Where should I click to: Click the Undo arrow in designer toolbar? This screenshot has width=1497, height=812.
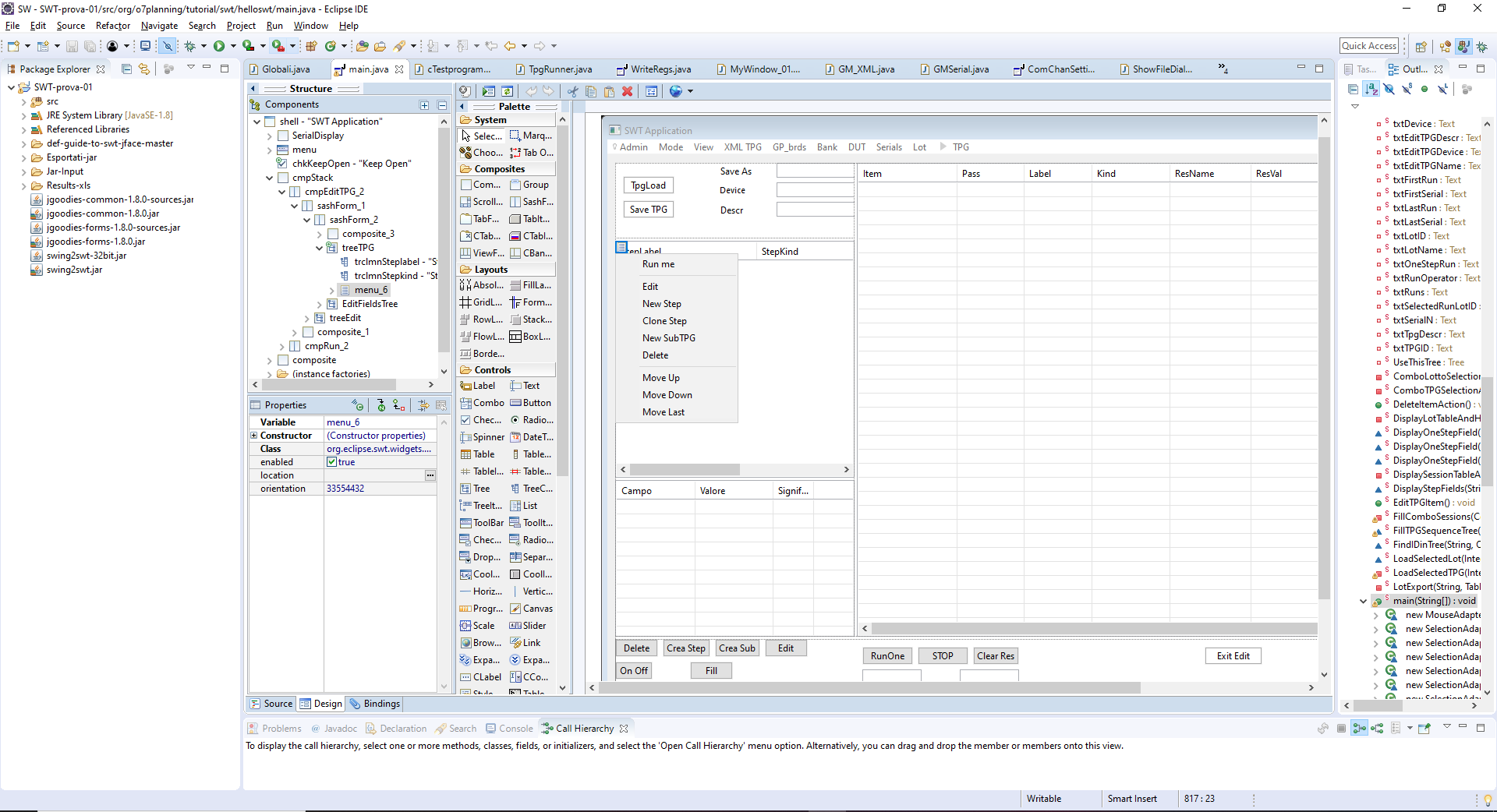tap(531, 91)
